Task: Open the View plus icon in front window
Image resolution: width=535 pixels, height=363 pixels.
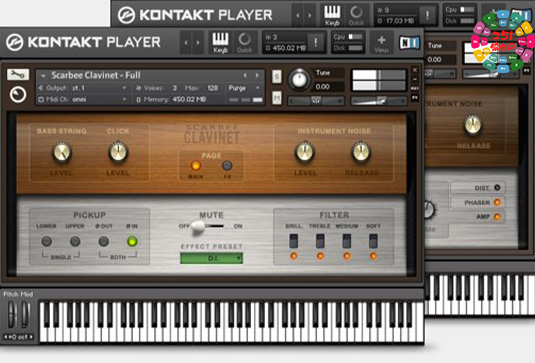Action: click(x=381, y=43)
